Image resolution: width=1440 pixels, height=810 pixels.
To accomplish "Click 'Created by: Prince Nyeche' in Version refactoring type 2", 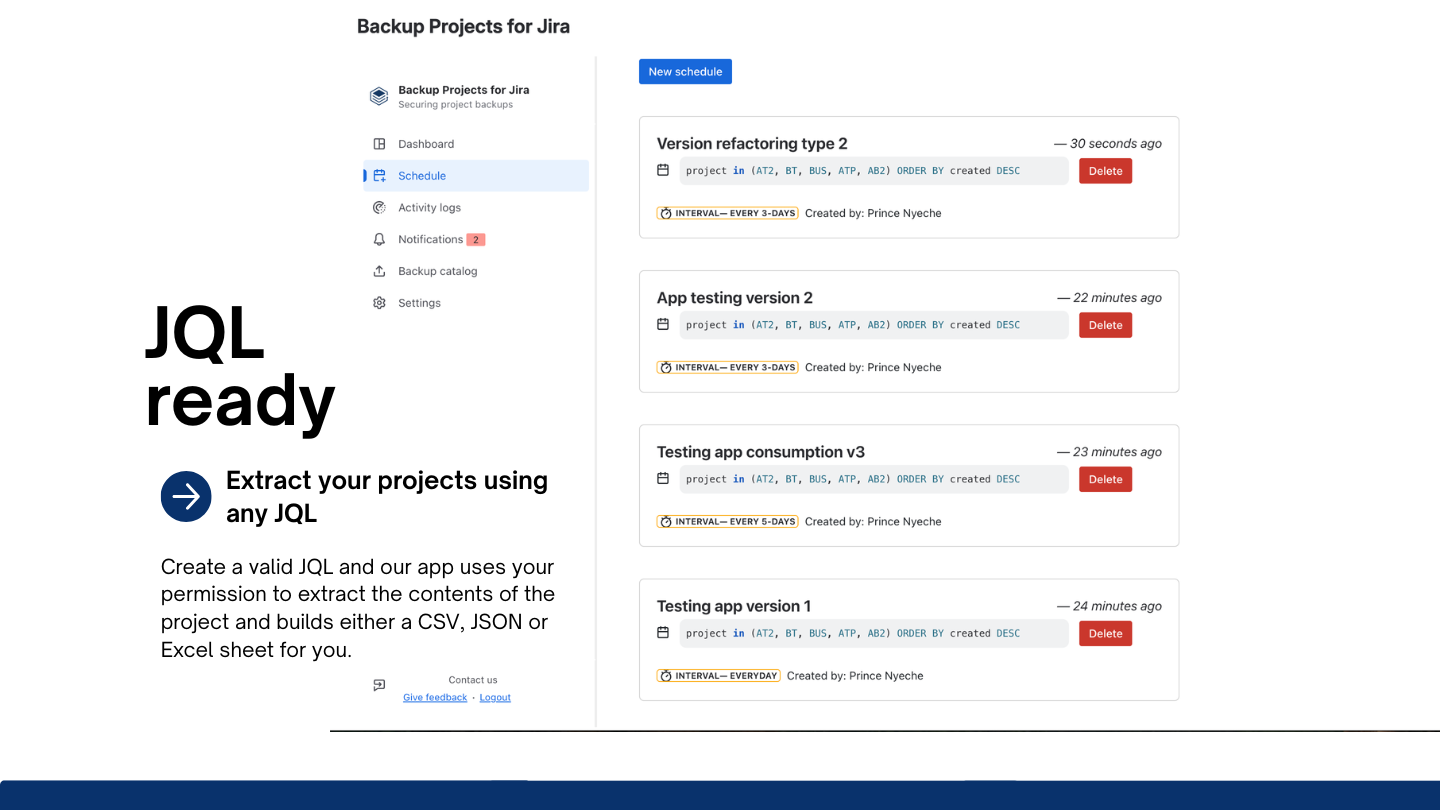I will [873, 214].
